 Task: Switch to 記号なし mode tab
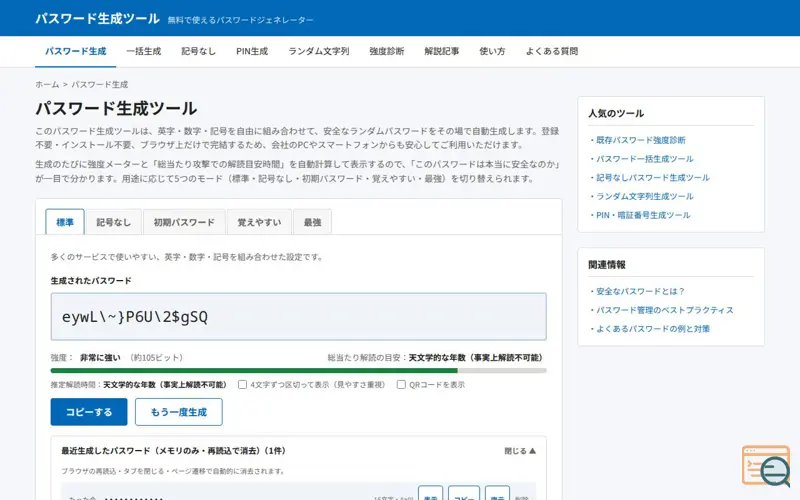pos(114,222)
